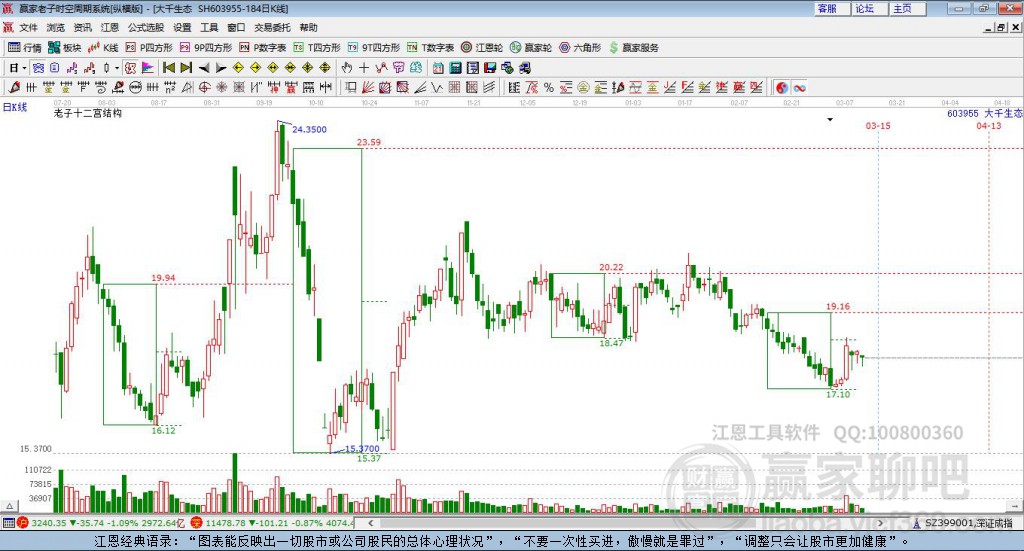Open the 交易委托 menu
Viewport: 1024px width, 551px height.
pyautogui.click(x=272, y=27)
